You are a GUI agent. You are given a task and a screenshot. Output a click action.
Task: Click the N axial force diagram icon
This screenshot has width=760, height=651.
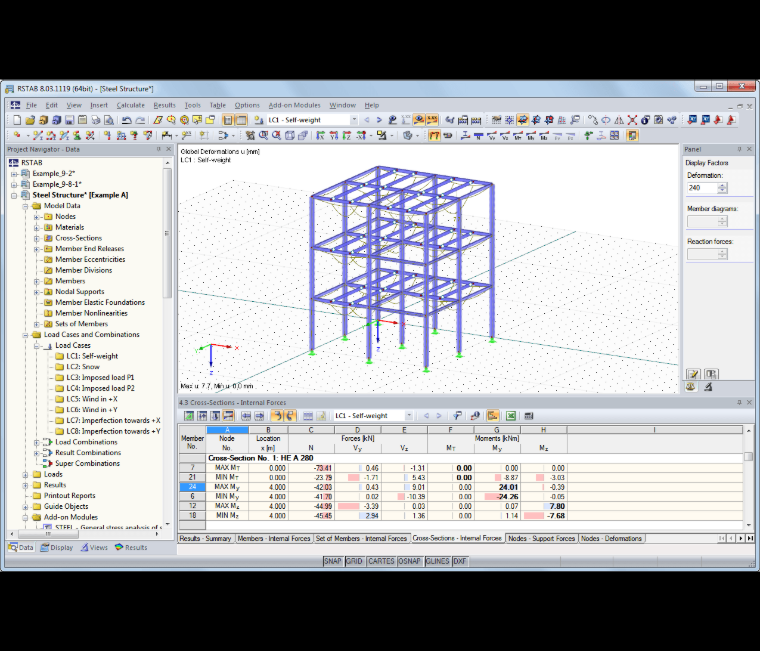pyautogui.click(x=478, y=136)
